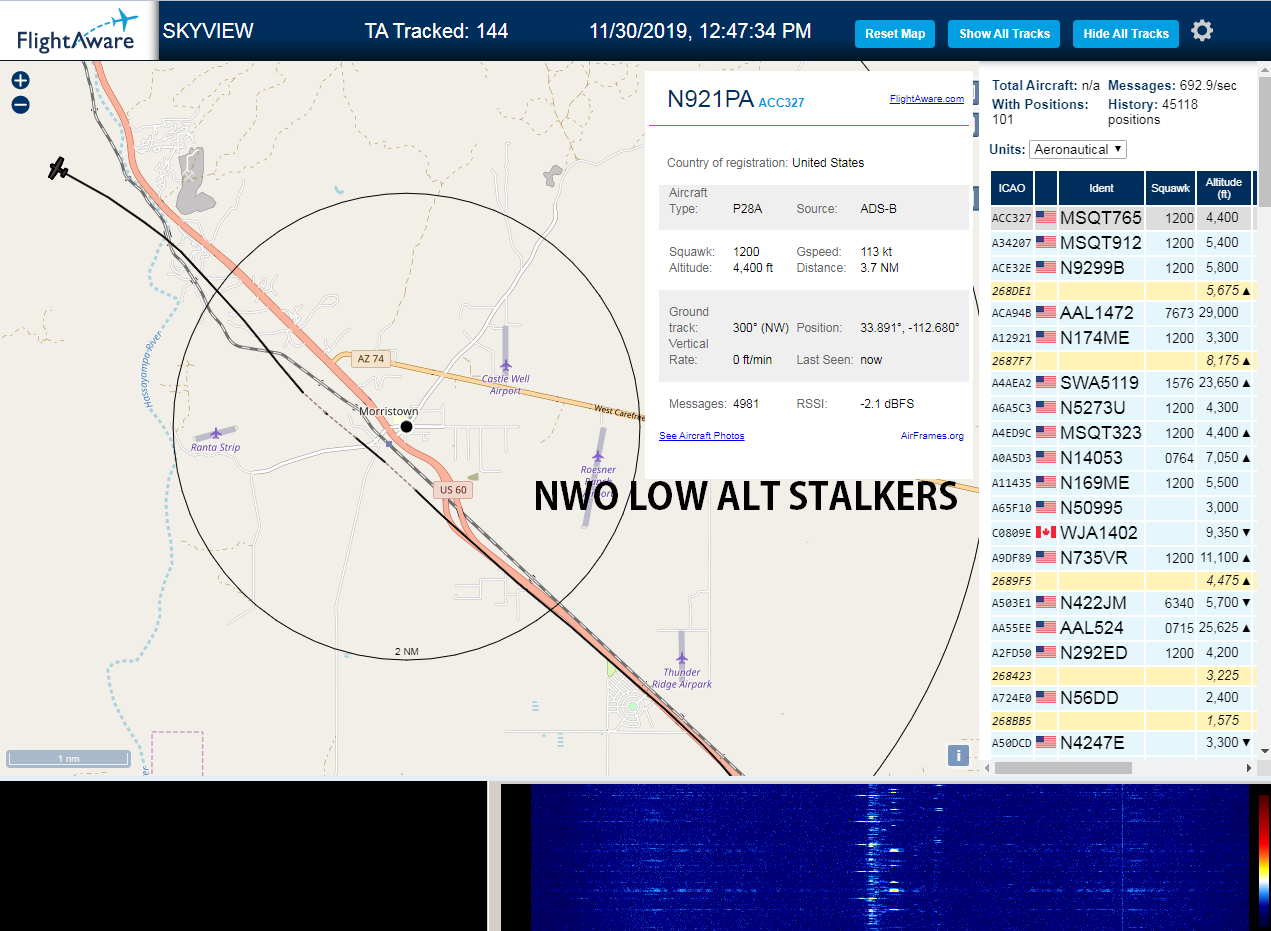Zoom out on the map
The height and width of the screenshot is (931, 1271).
[x=20, y=104]
